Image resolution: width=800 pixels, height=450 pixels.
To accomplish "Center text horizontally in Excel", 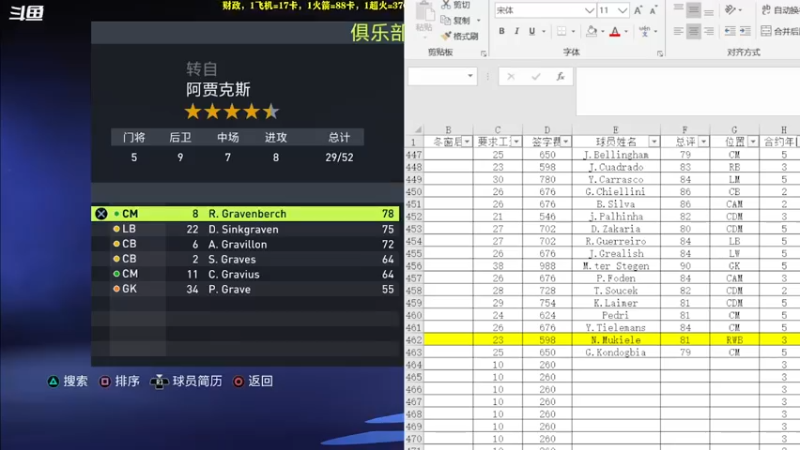I will [x=693, y=31].
